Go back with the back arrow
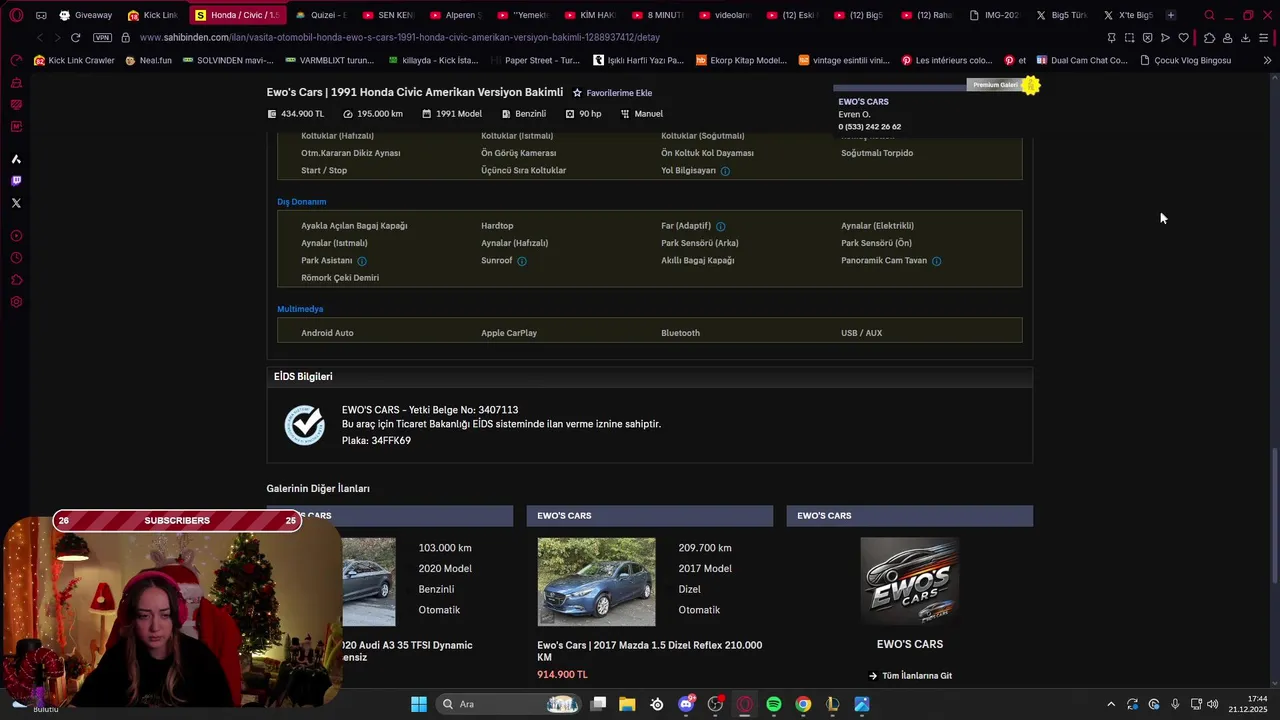The image size is (1280, 720). pos(40,37)
